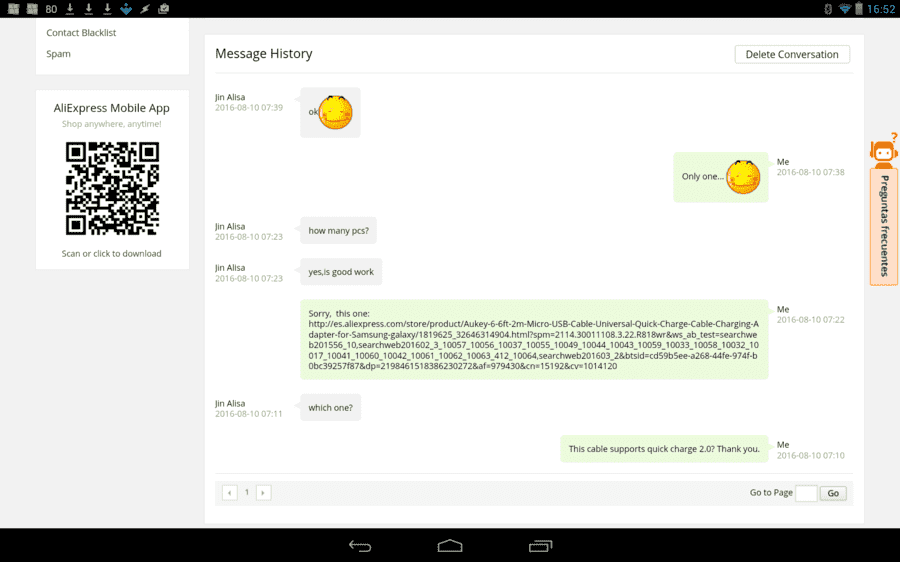Select the 'which one?' message

331,408
